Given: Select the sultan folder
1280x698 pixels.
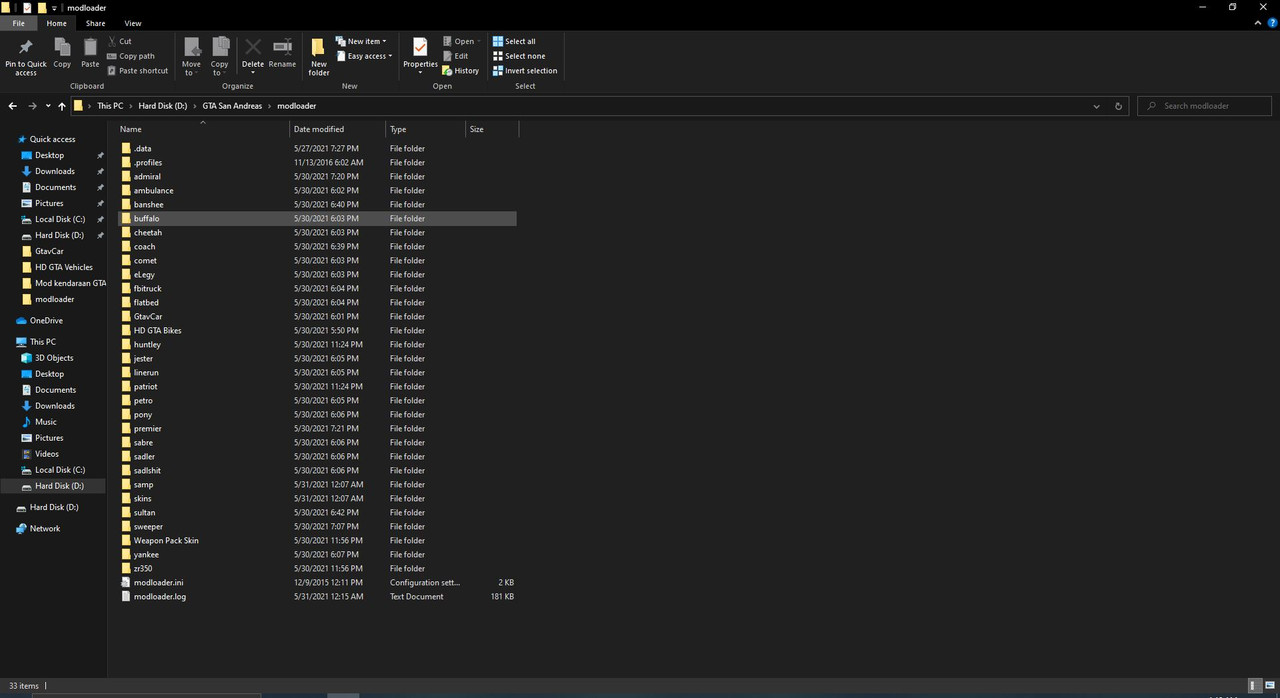Looking at the screenshot, I should (x=144, y=512).
